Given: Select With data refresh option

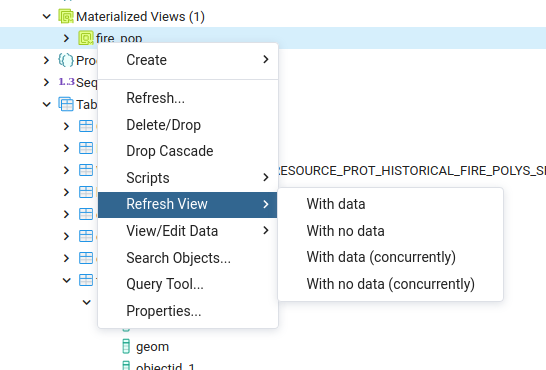Looking at the screenshot, I should pos(390,204).
